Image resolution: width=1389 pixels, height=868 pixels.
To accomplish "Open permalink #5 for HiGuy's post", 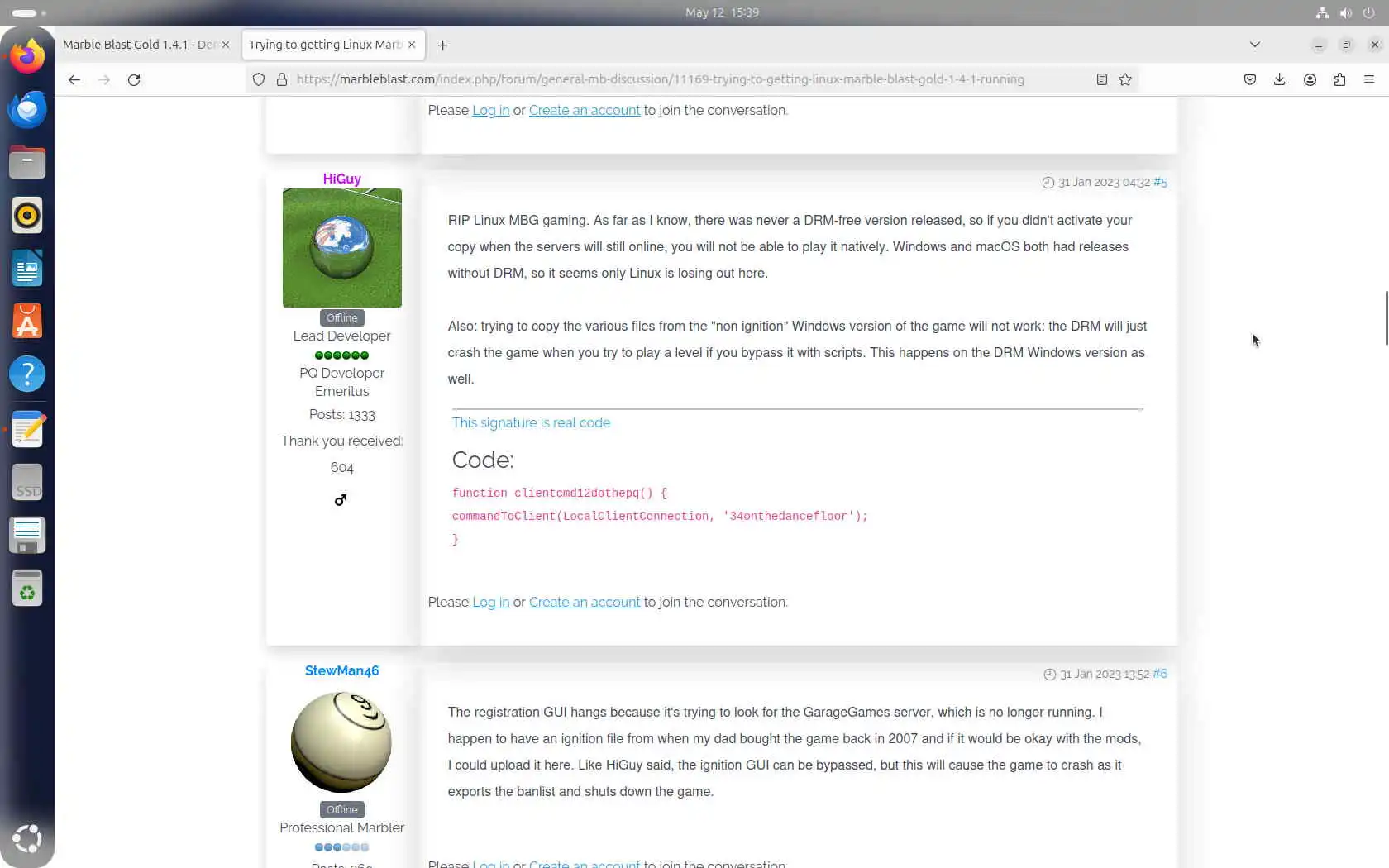I will (1161, 182).
